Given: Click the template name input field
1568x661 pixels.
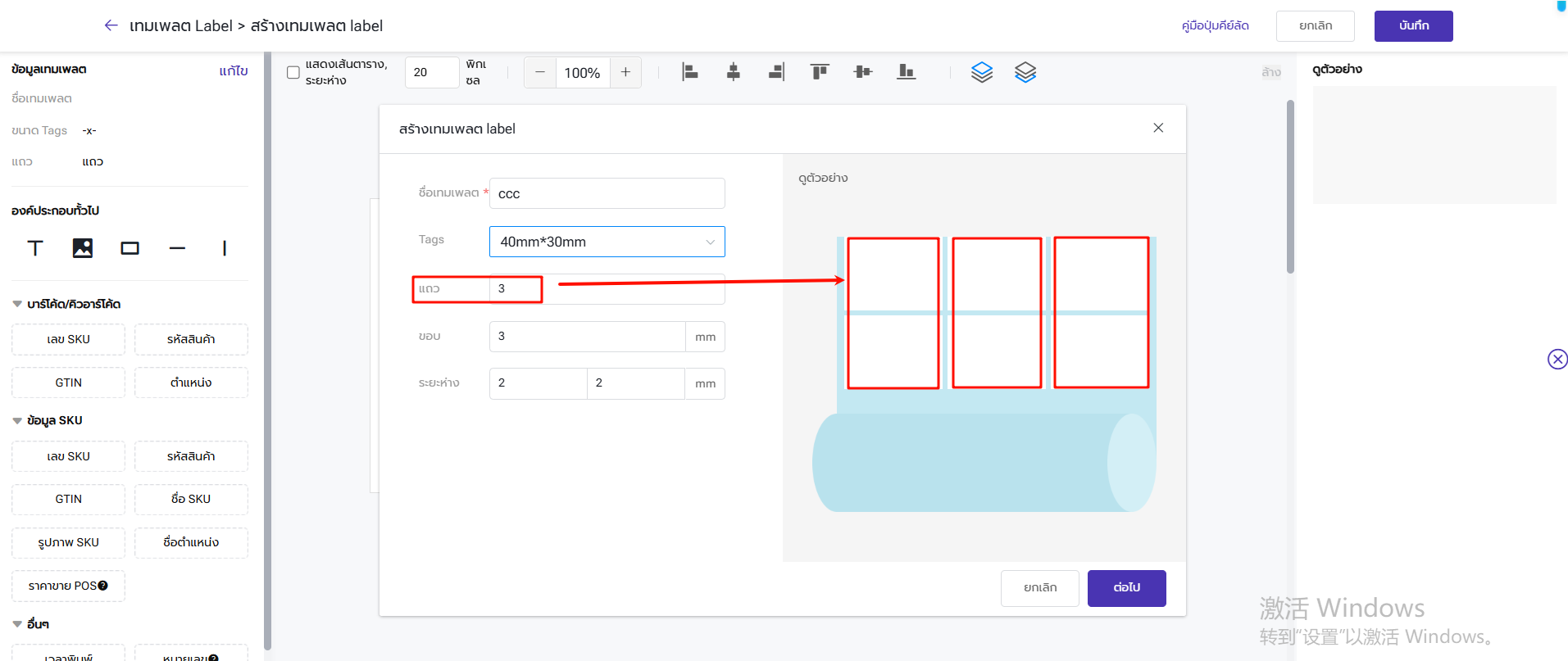Looking at the screenshot, I should (607, 193).
